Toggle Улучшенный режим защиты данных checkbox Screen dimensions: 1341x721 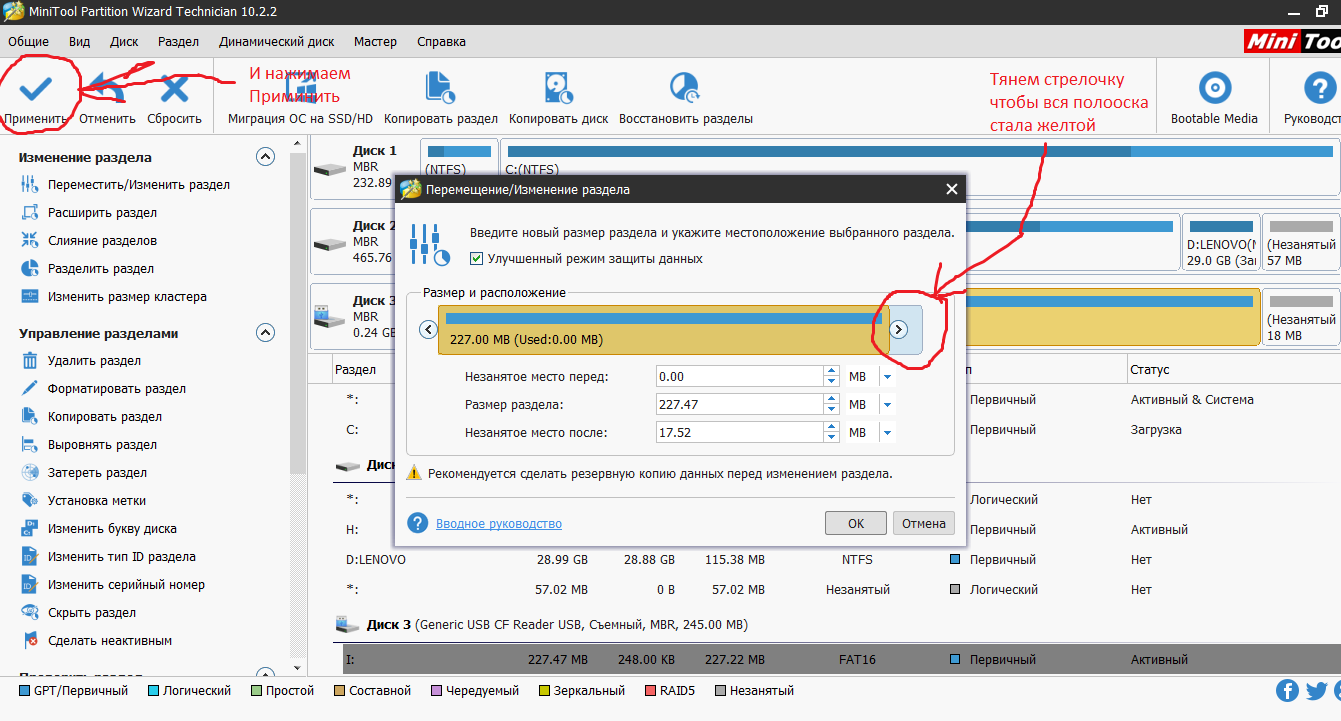point(477,259)
